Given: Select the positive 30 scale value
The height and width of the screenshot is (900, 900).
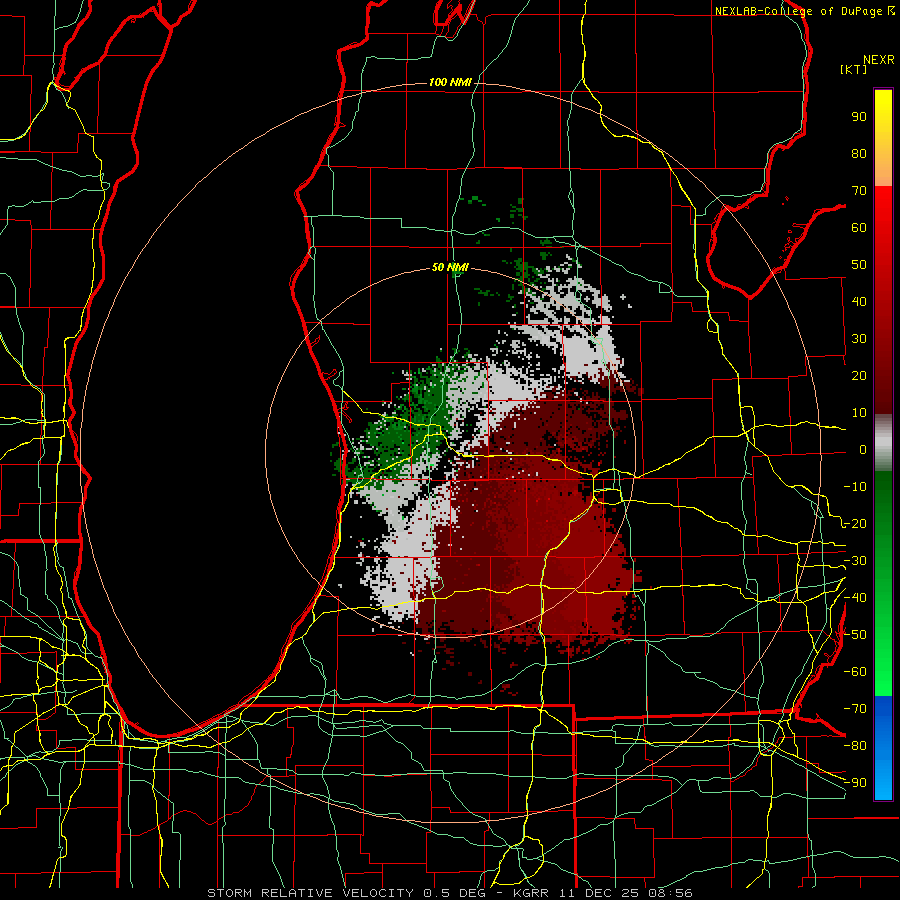Looking at the screenshot, I should [x=859, y=339].
